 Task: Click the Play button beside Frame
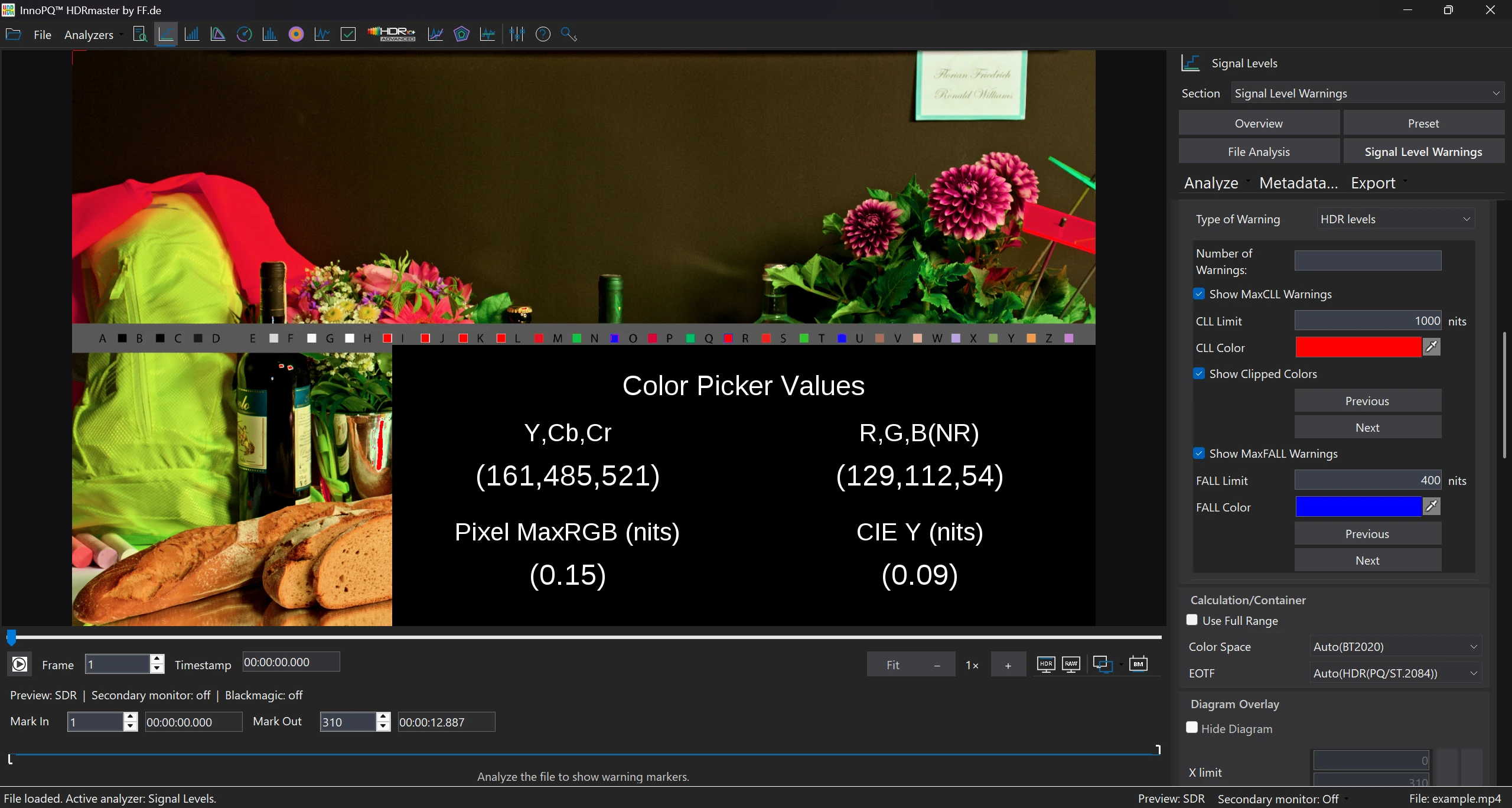coord(19,664)
